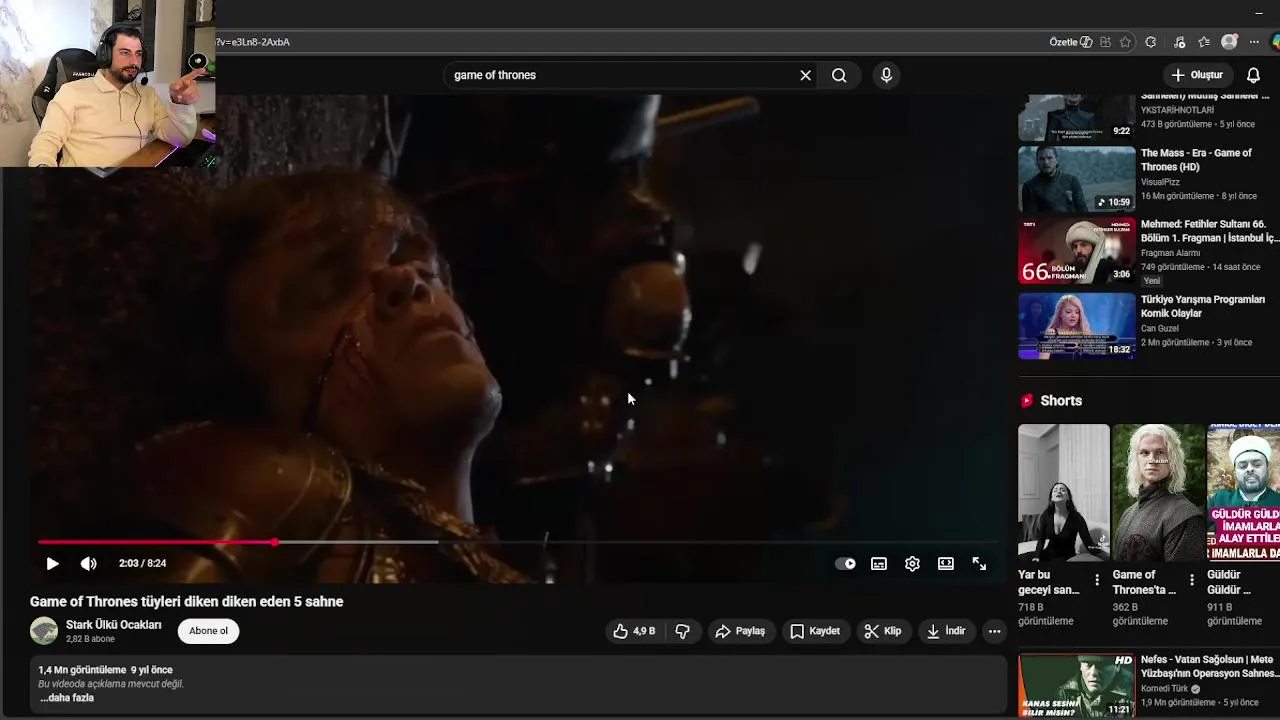Expand the description with ...daha fazla
Screen dimensions: 1280x720
[x=67, y=698]
